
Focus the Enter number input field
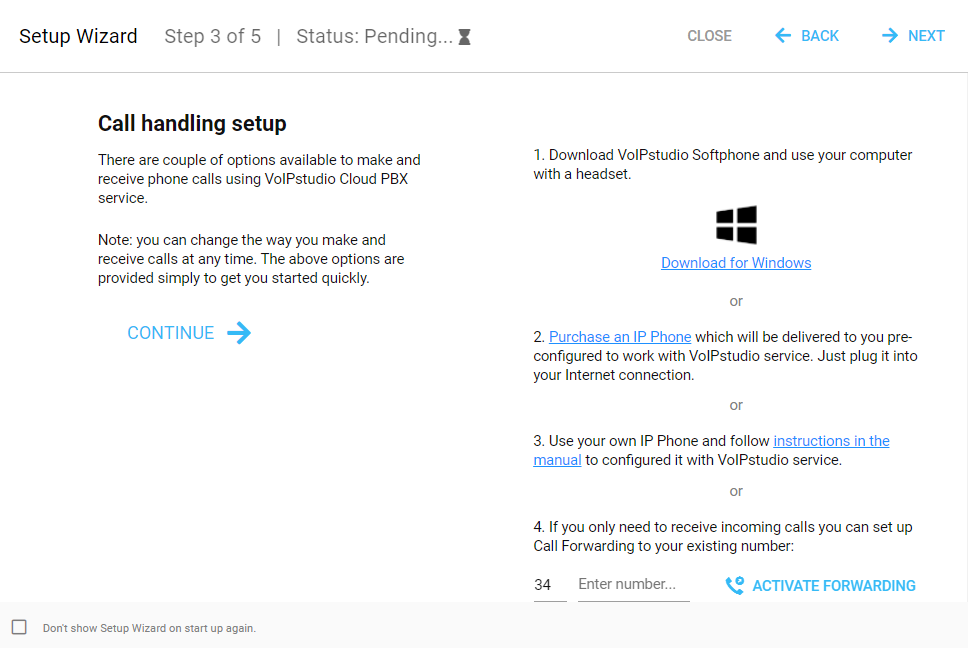click(633, 584)
